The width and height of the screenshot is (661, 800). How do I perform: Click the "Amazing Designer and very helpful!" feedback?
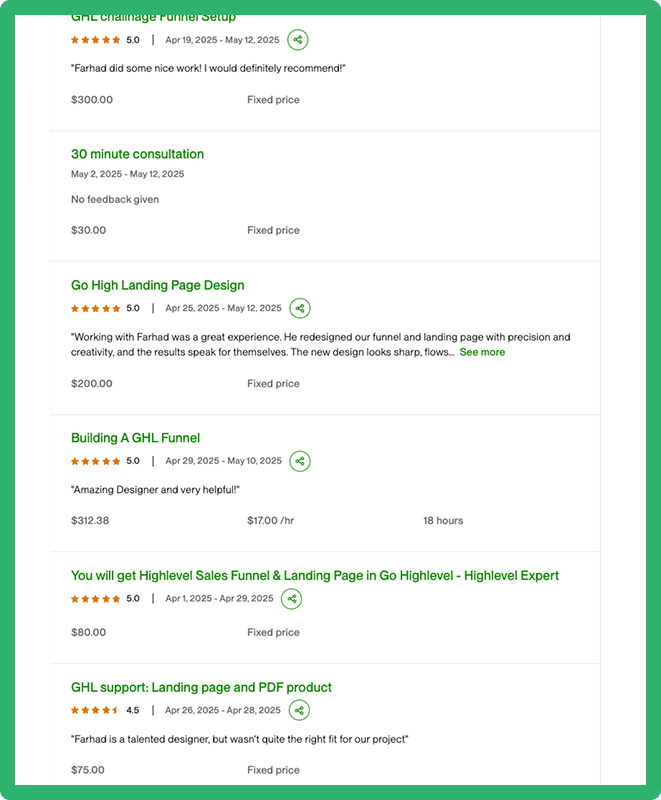pos(156,490)
